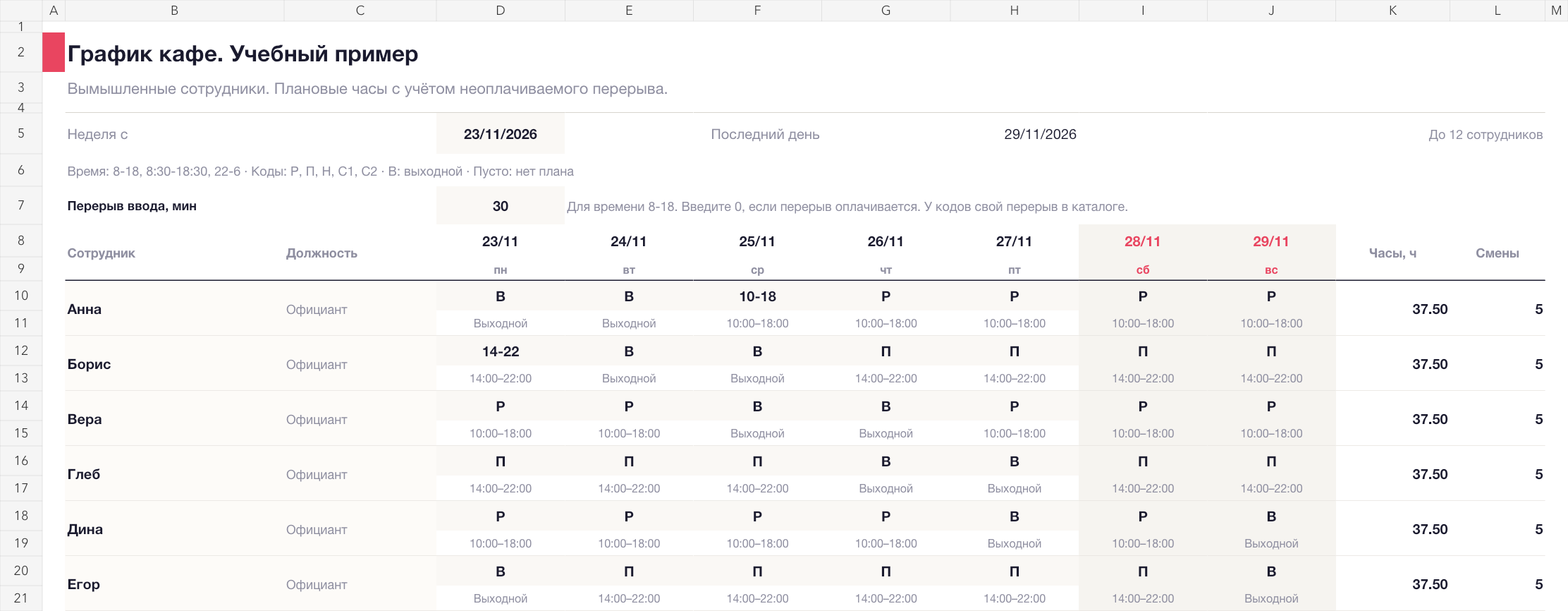Select column K header
1568x611 pixels.
(1392, 10)
